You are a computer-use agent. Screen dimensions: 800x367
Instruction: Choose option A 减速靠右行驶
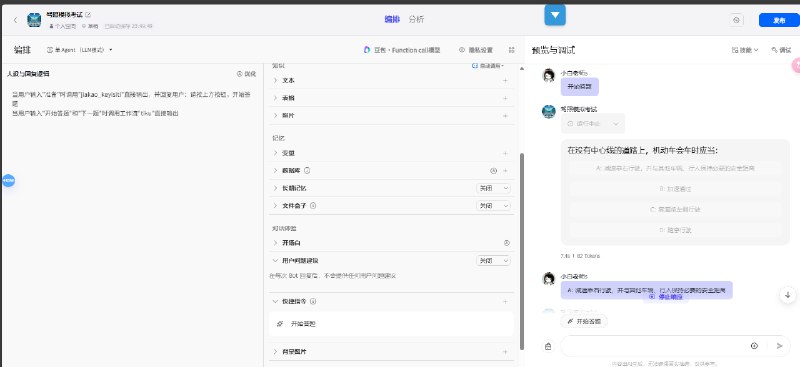(674, 168)
